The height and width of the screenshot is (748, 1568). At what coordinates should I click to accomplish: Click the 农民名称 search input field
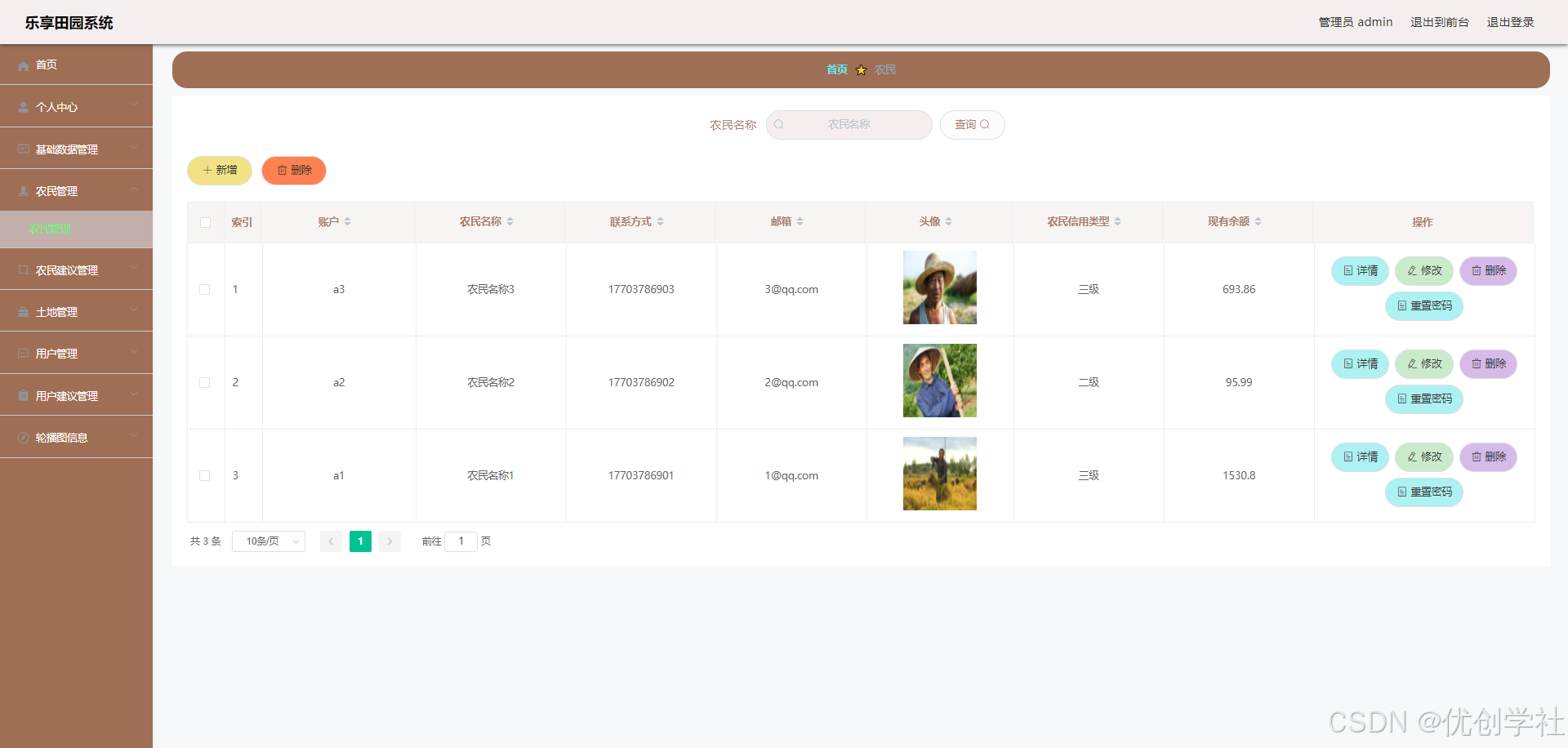(849, 125)
